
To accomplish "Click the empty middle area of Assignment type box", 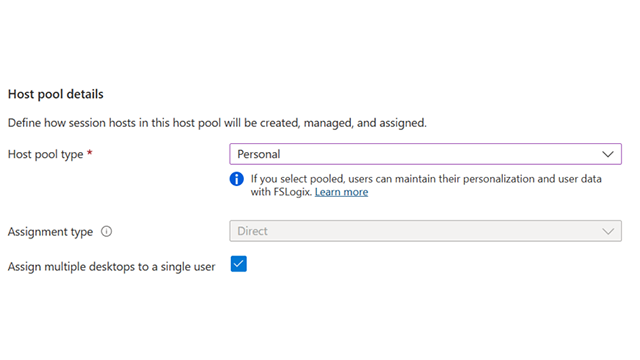I will click(x=435, y=231).
